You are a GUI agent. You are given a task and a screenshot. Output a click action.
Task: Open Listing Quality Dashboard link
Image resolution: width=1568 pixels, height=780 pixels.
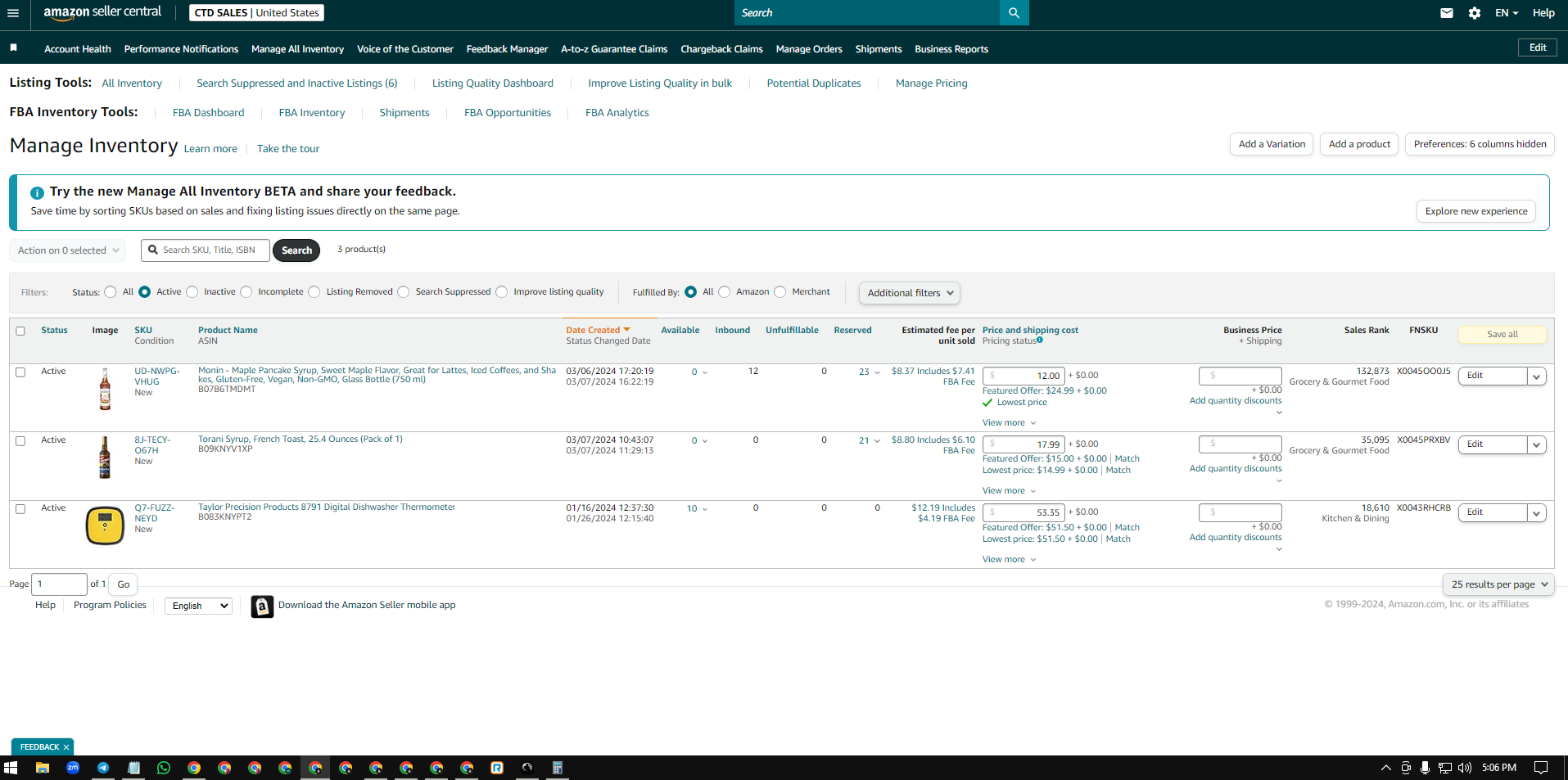493,83
